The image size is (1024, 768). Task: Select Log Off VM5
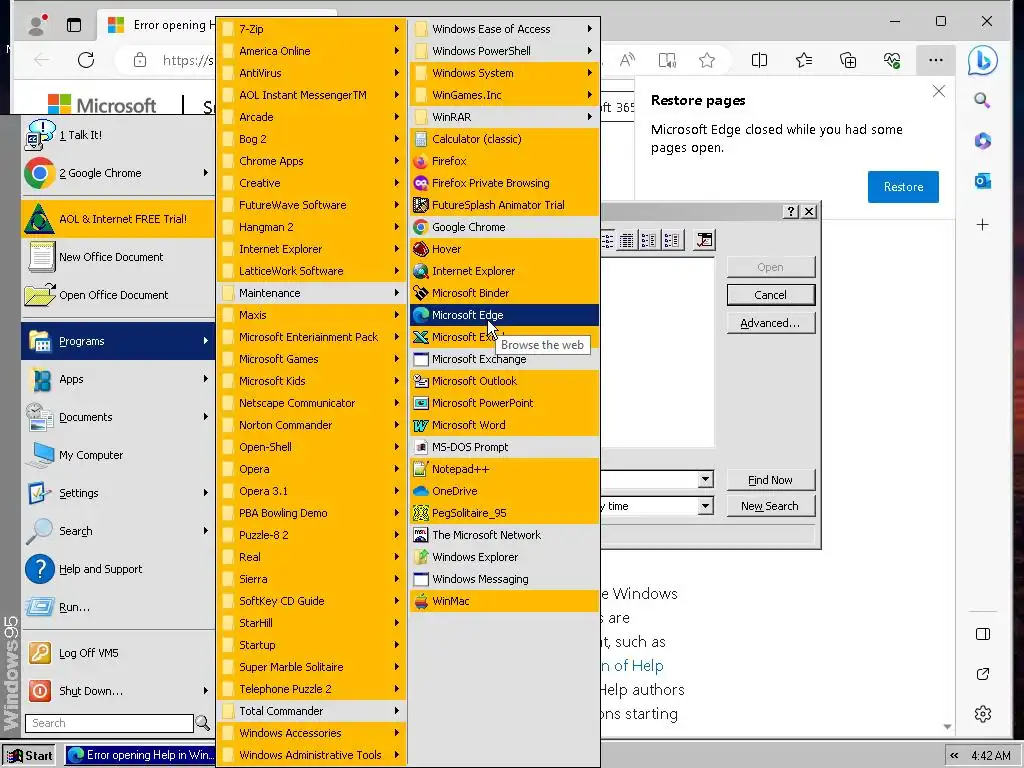click(x=118, y=652)
